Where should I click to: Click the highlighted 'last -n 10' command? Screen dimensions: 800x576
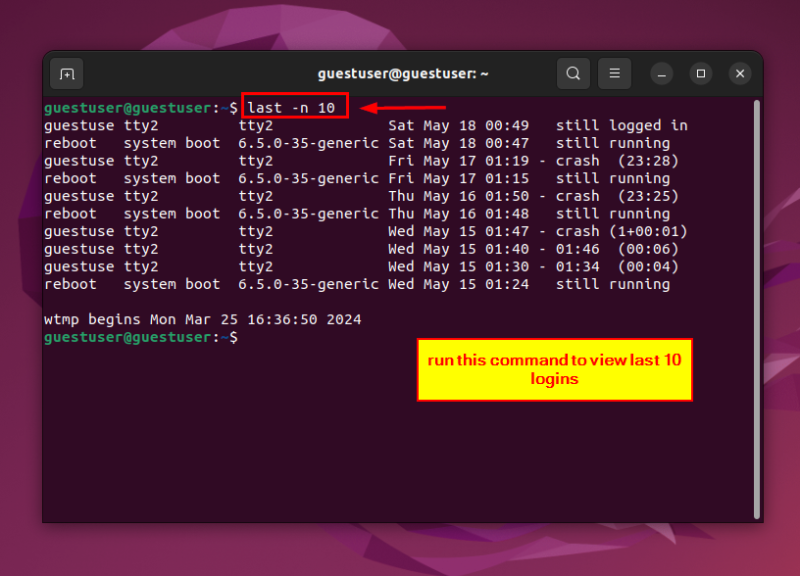click(294, 105)
